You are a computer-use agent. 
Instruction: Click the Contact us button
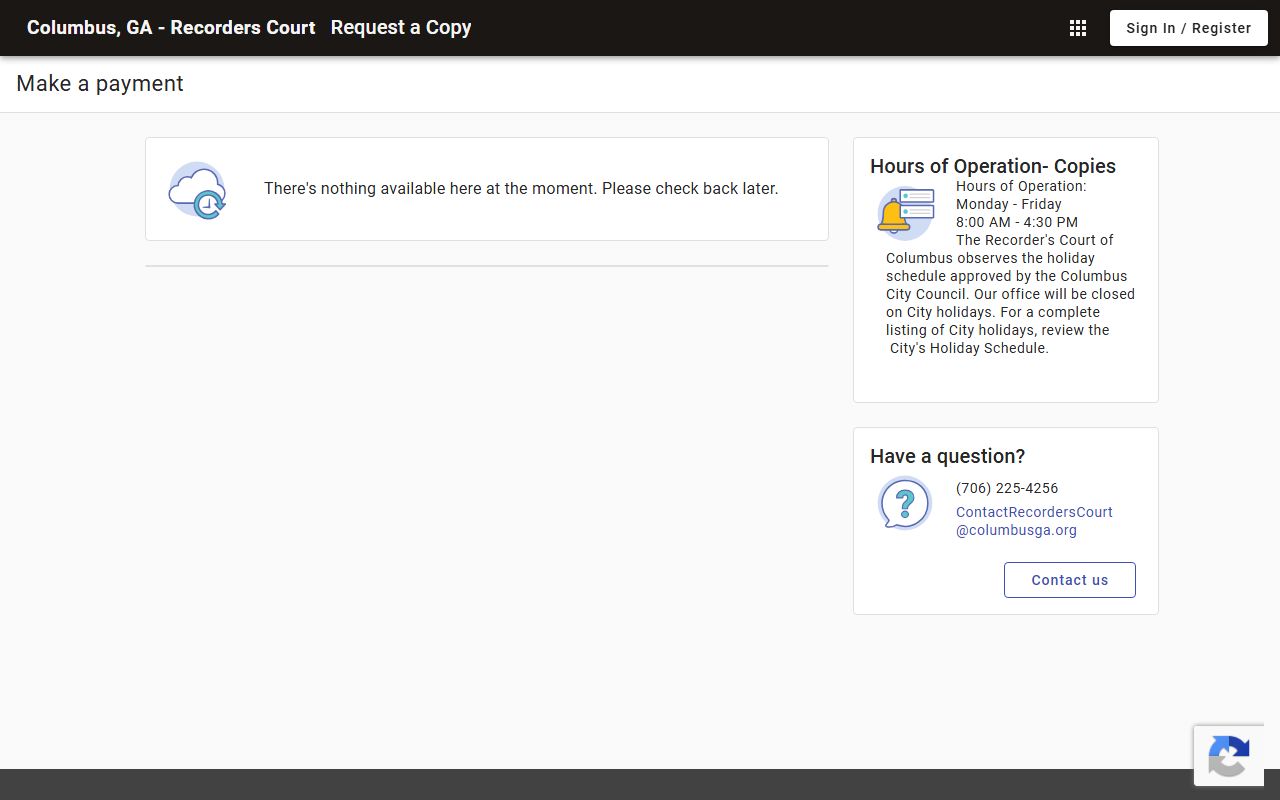[x=1070, y=580]
